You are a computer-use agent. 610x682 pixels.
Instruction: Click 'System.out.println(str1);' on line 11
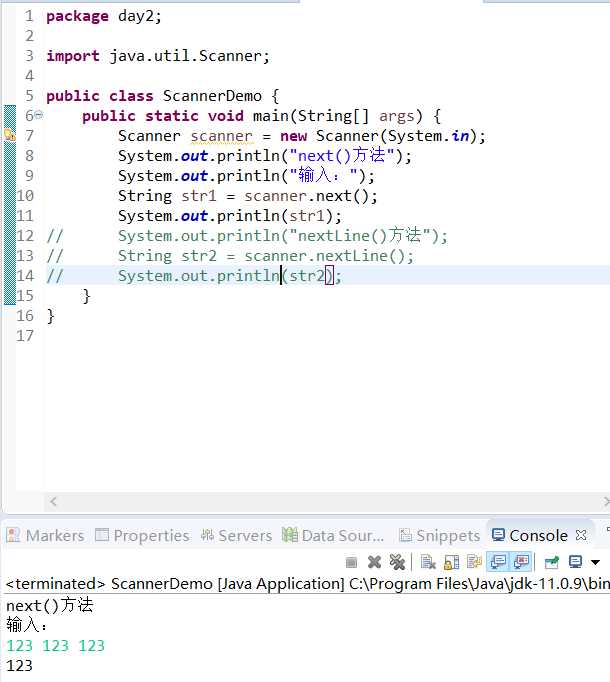[230, 216]
